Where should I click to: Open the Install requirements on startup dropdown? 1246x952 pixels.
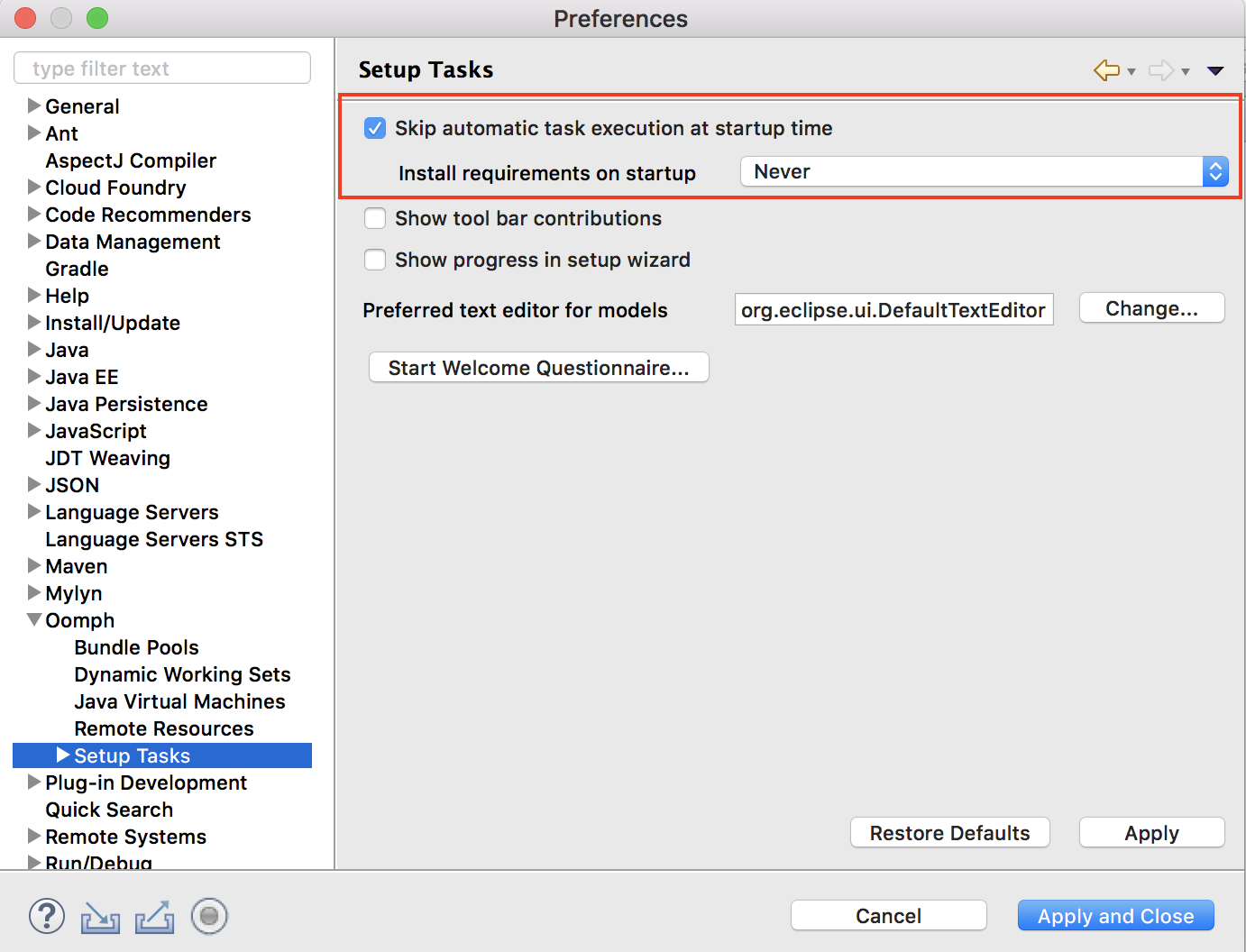1216,171
